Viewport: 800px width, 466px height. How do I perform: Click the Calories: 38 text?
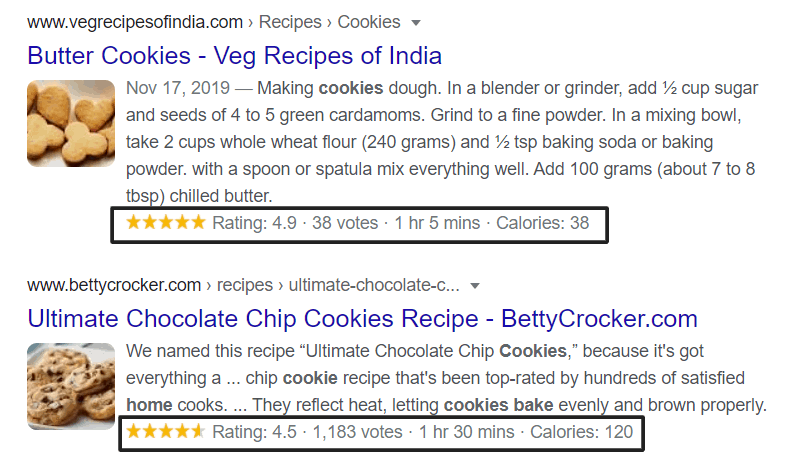point(543,223)
